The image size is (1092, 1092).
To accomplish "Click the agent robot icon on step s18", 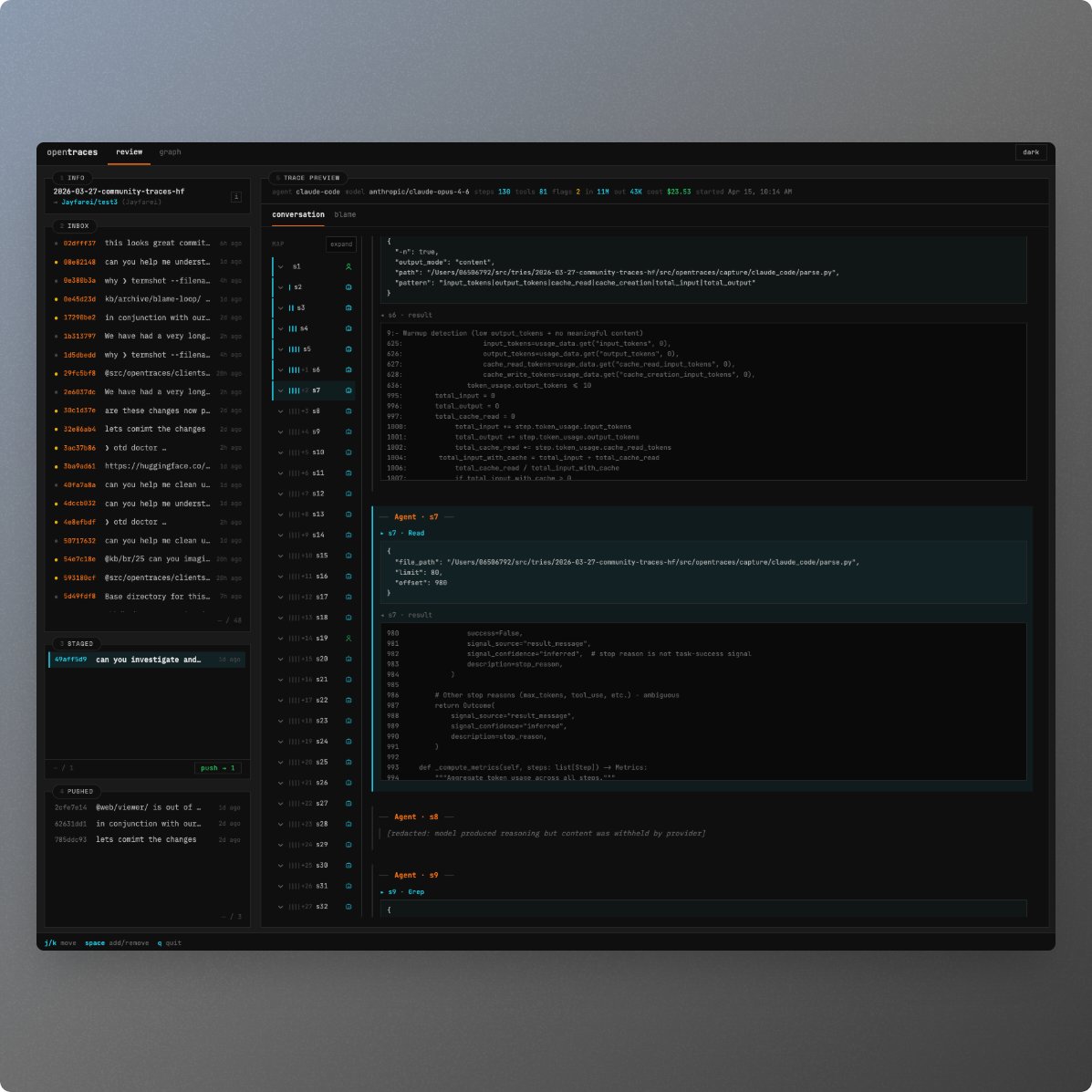I will [x=348, y=618].
